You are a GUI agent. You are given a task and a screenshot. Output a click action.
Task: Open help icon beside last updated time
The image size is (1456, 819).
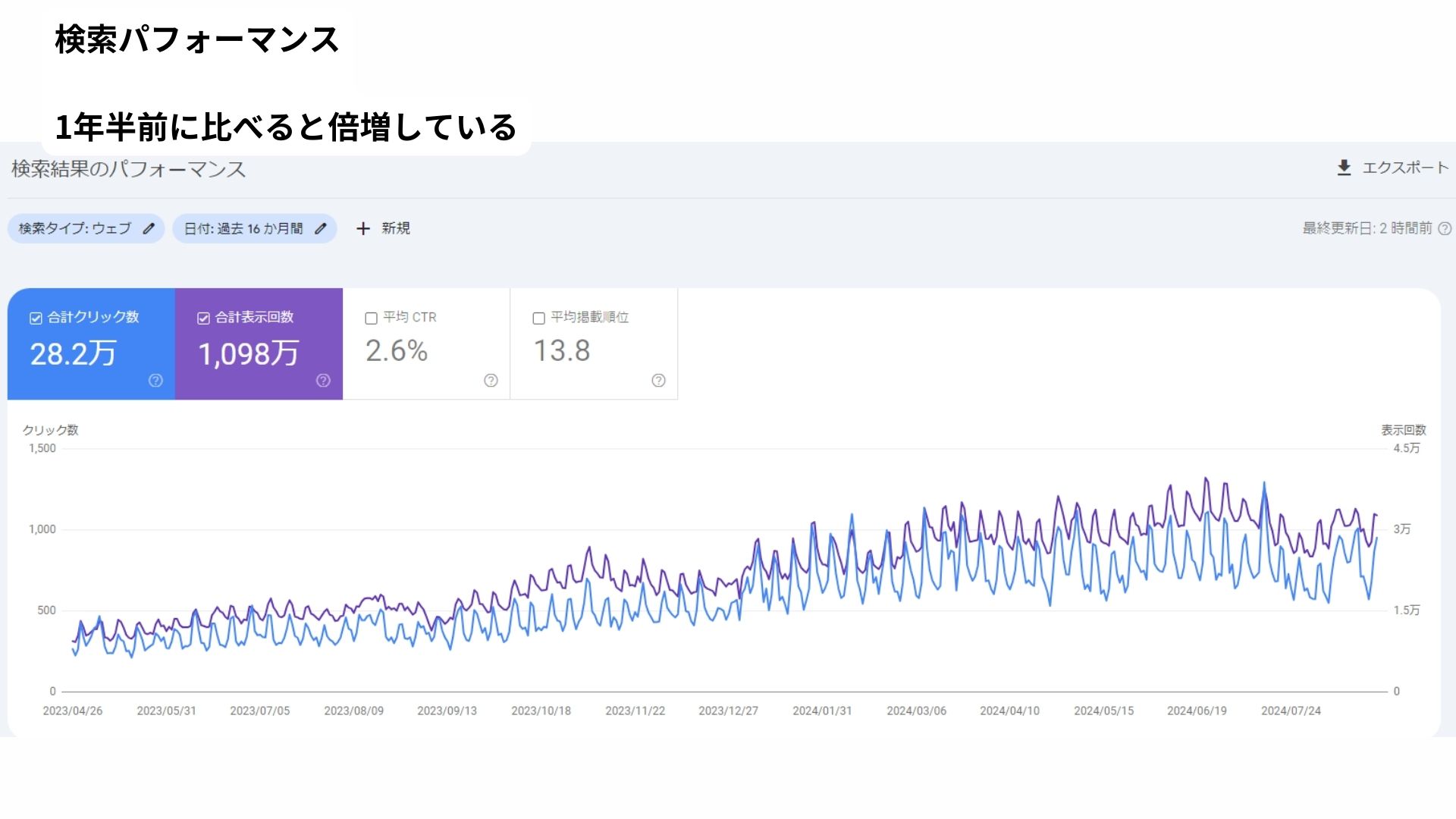pos(1445,228)
